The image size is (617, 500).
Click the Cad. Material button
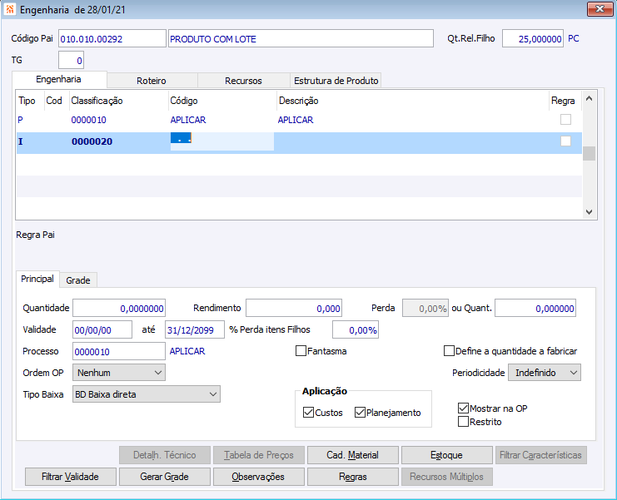pos(352,455)
